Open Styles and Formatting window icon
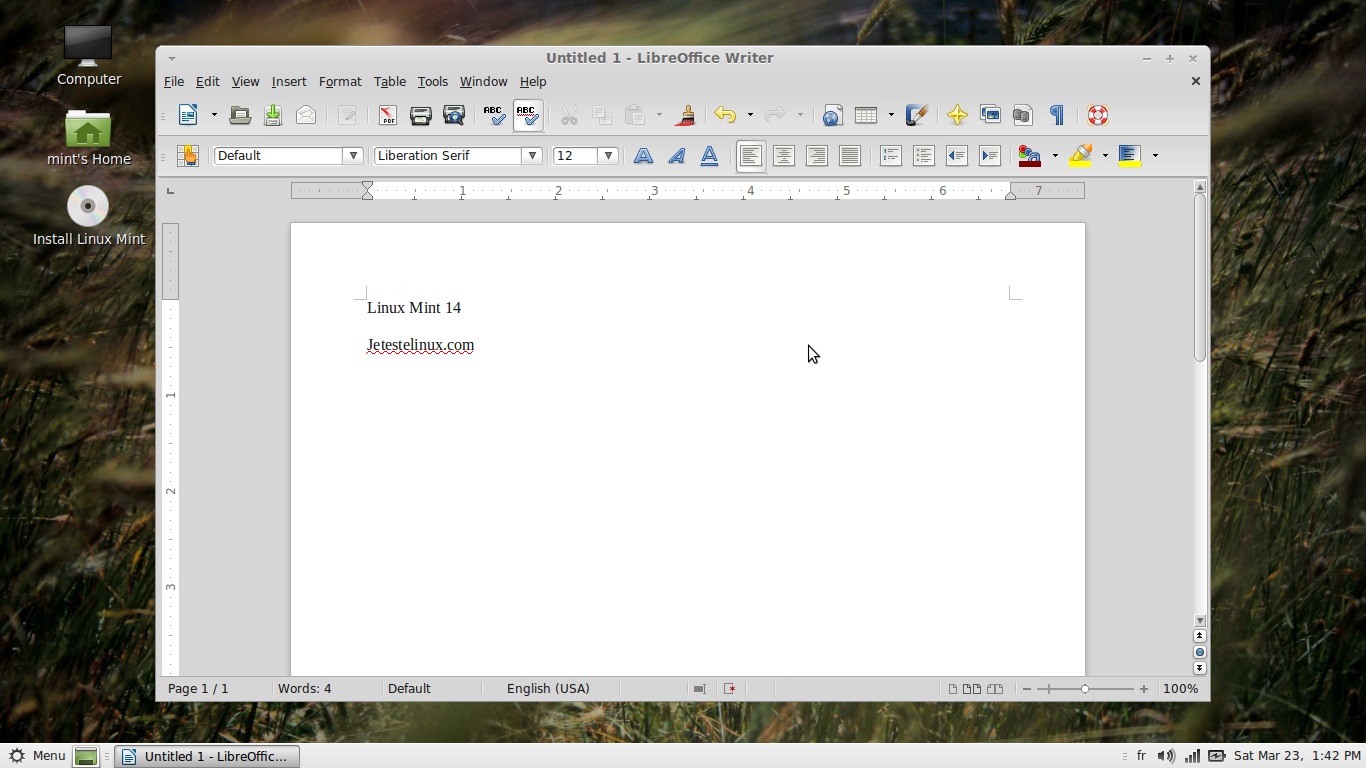Image resolution: width=1366 pixels, height=768 pixels. click(x=187, y=155)
